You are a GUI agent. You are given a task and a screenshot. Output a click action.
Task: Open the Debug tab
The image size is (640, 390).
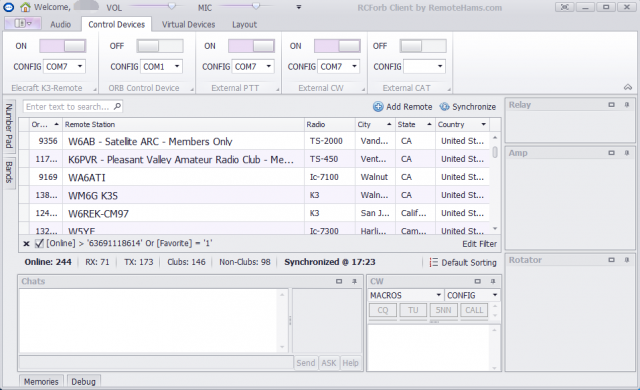click(83, 381)
